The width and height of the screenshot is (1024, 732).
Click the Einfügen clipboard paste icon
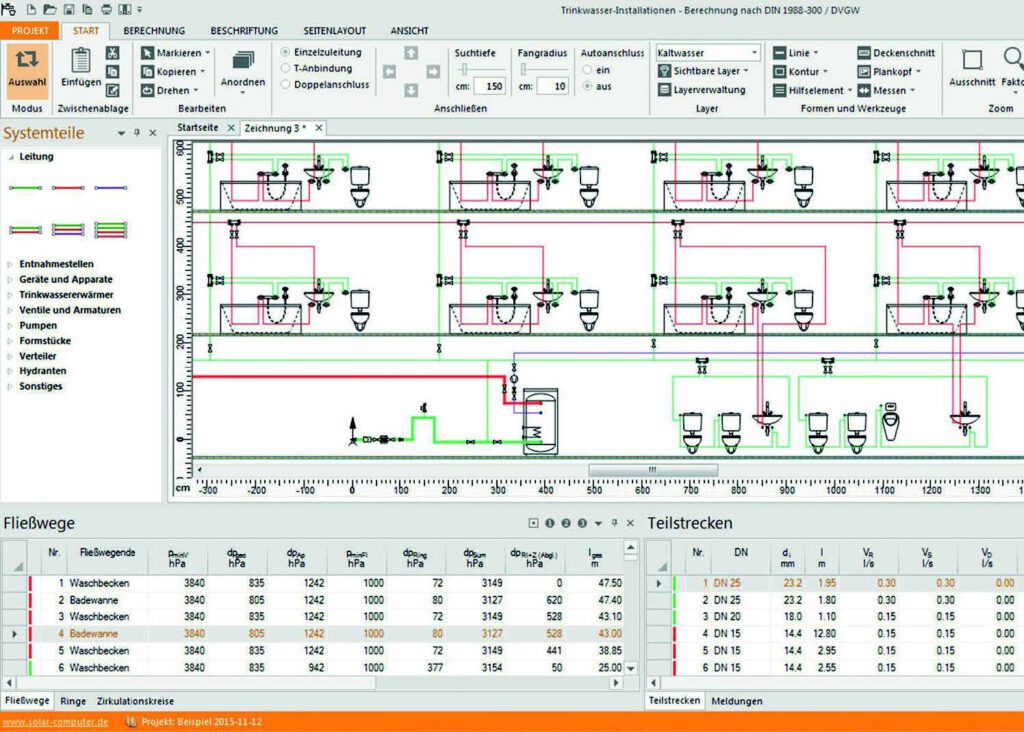[x=81, y=61]
